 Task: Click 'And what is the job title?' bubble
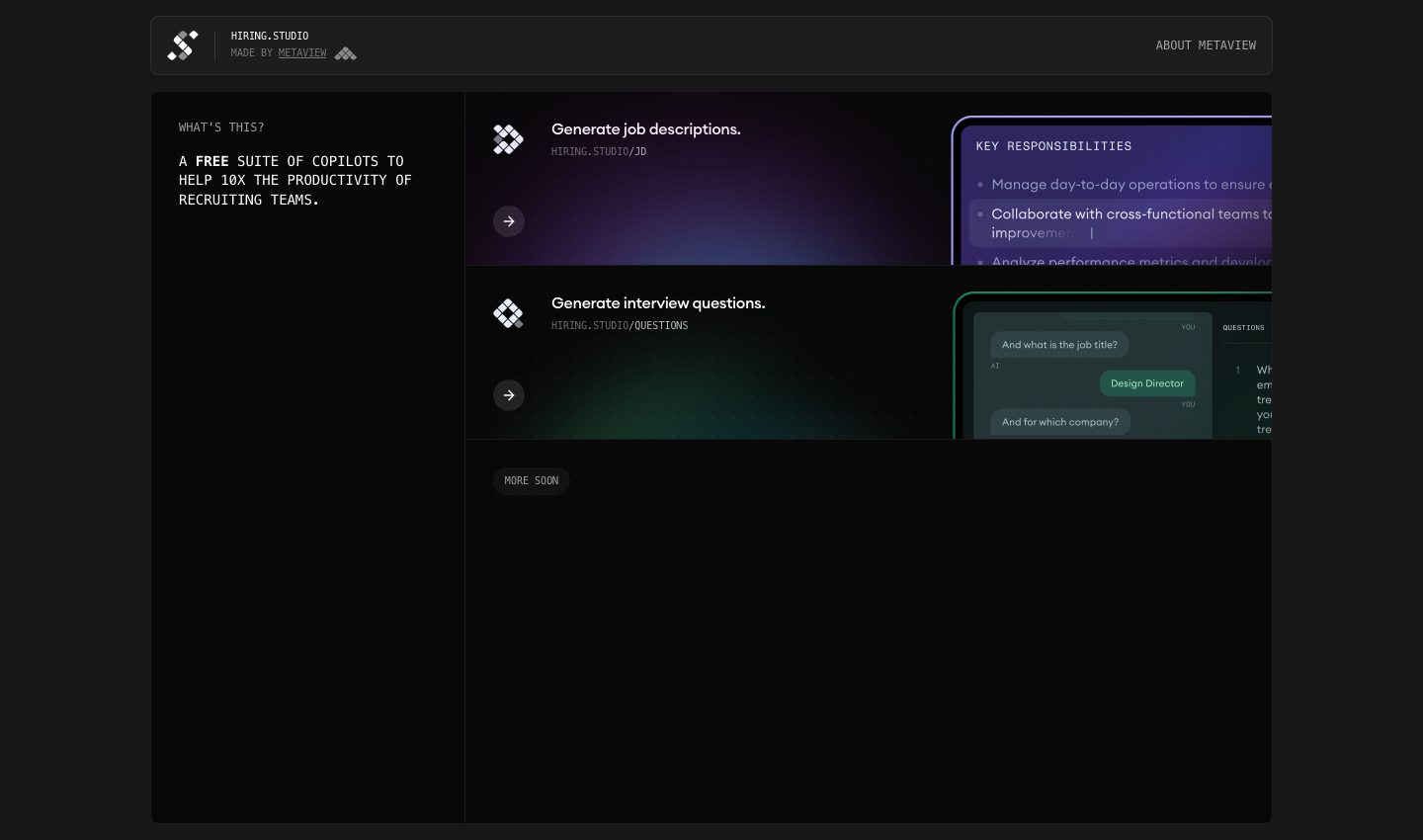tap(1059, 345)
